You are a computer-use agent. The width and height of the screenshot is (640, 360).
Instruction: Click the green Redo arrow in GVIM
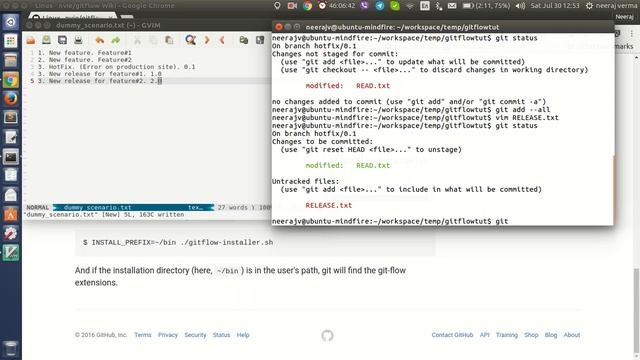(x=116, y=40)
